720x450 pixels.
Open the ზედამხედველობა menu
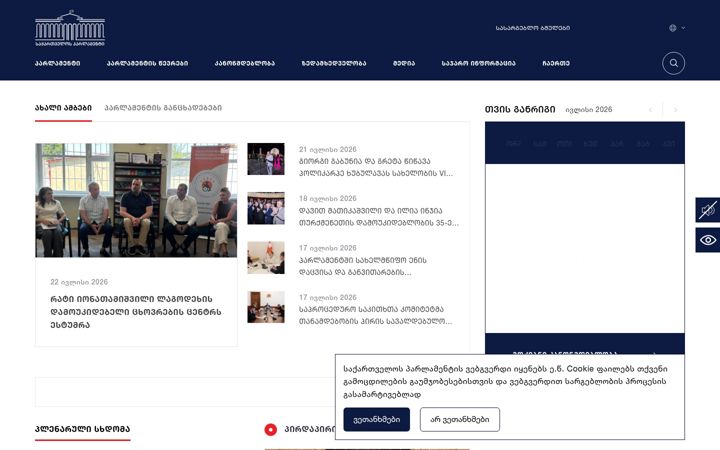(334, 63)
